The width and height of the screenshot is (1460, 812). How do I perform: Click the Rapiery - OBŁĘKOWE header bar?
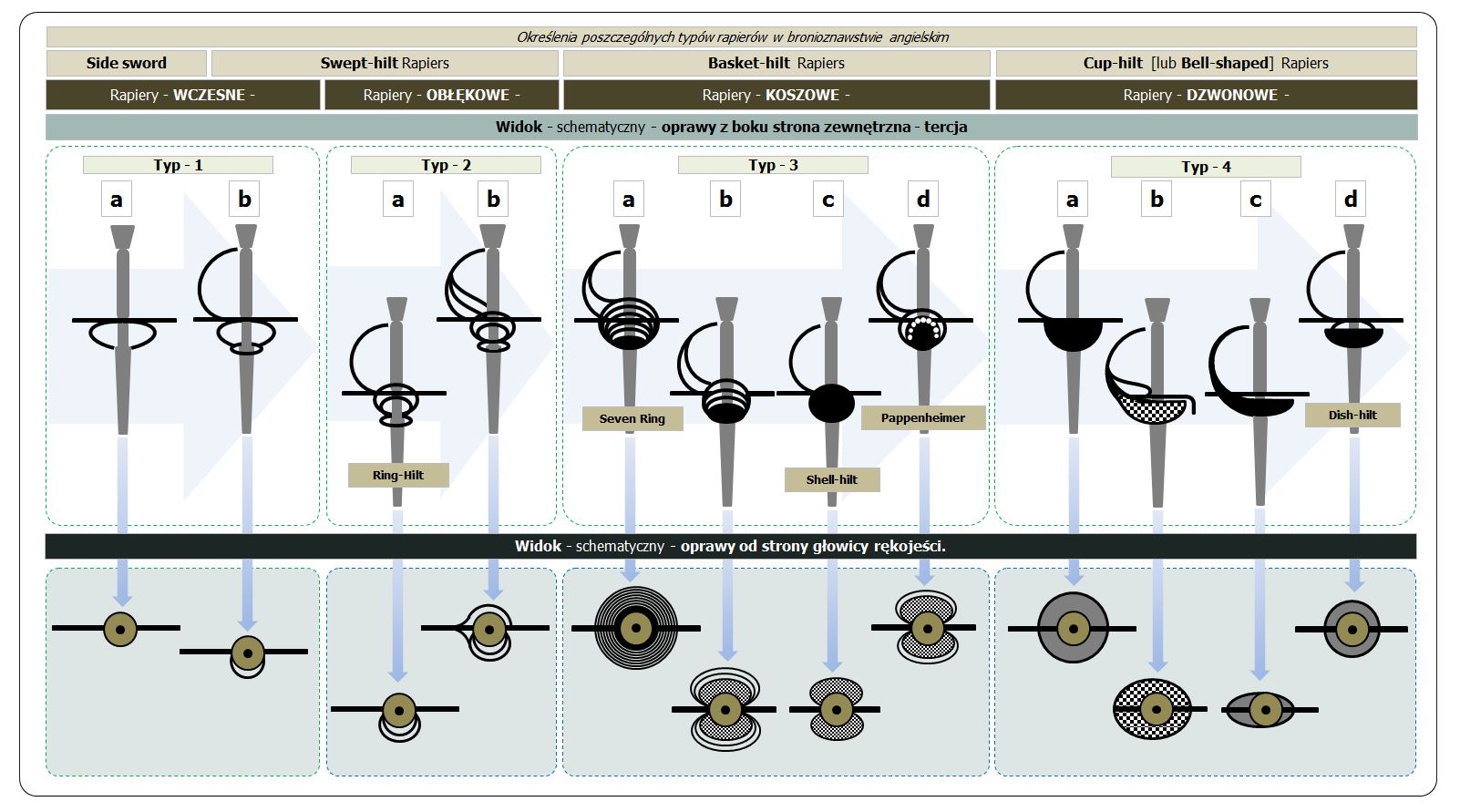pyautogui.click(x=441, y=95)
